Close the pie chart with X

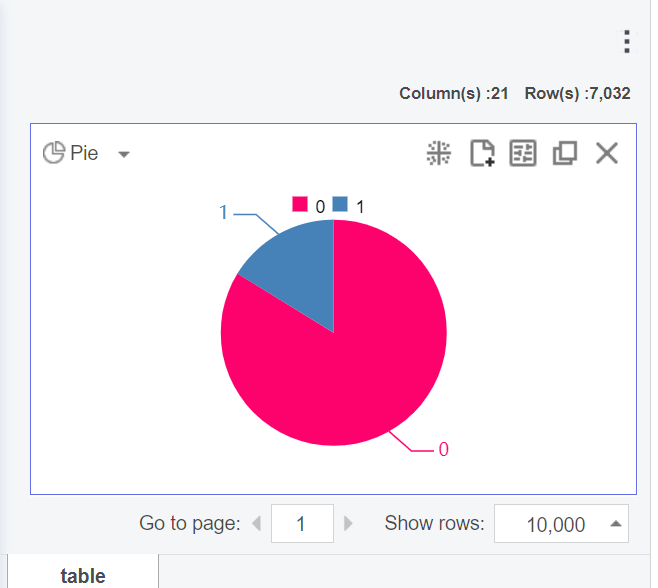click(607, 153)
